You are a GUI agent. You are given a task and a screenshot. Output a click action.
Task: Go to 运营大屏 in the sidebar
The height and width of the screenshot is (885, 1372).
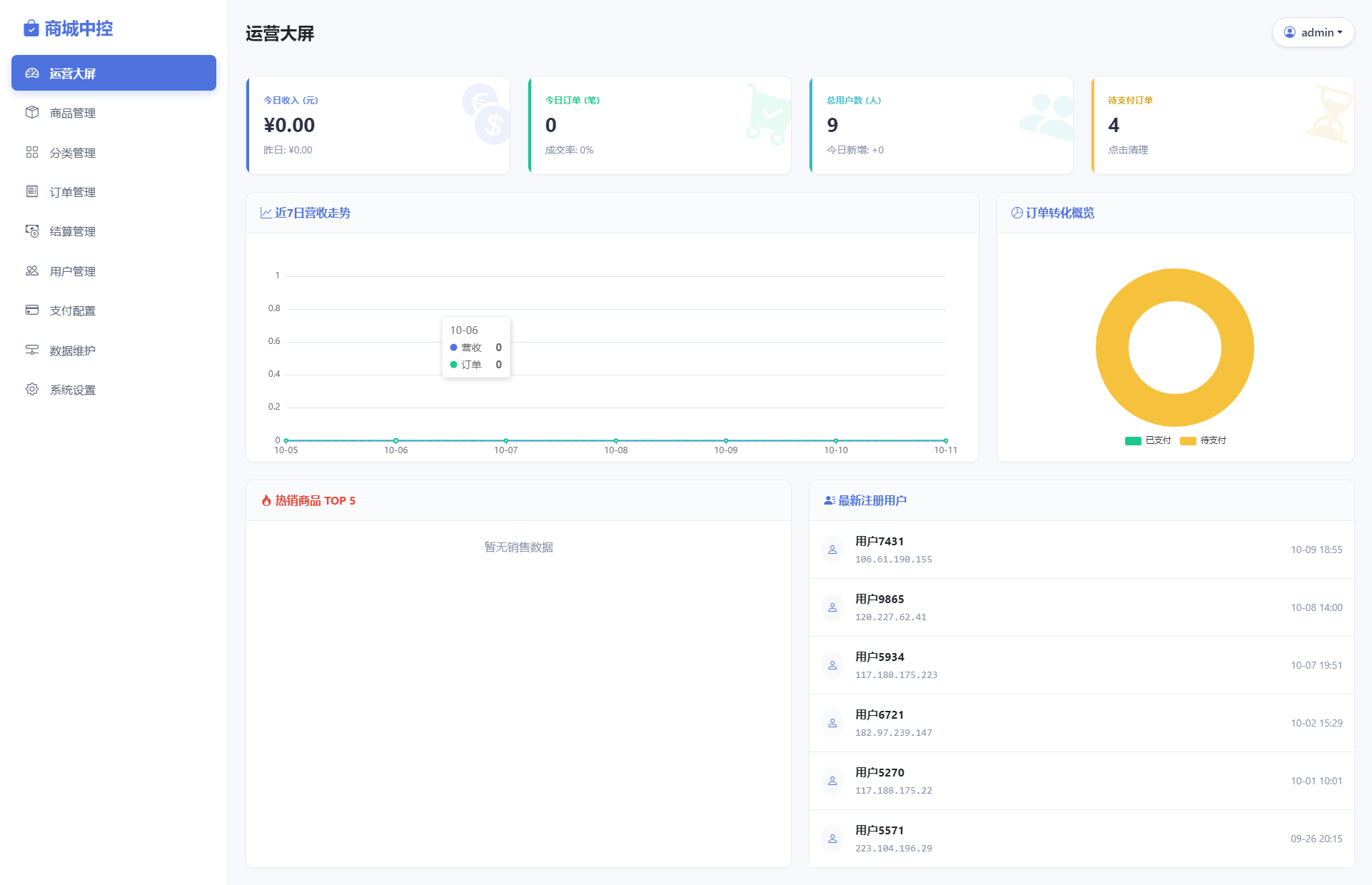[x=114, y=73]
